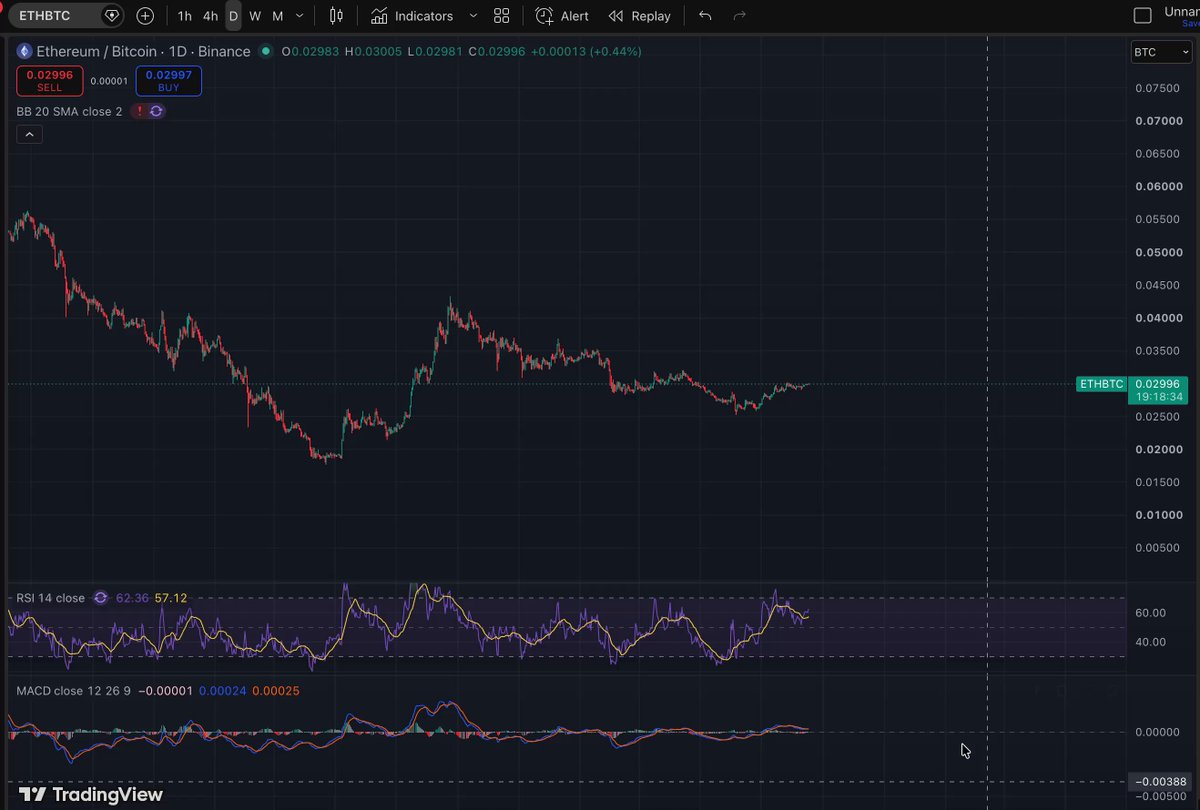
Task: Select the D daily timeframe
Action: tap(233, 16)
